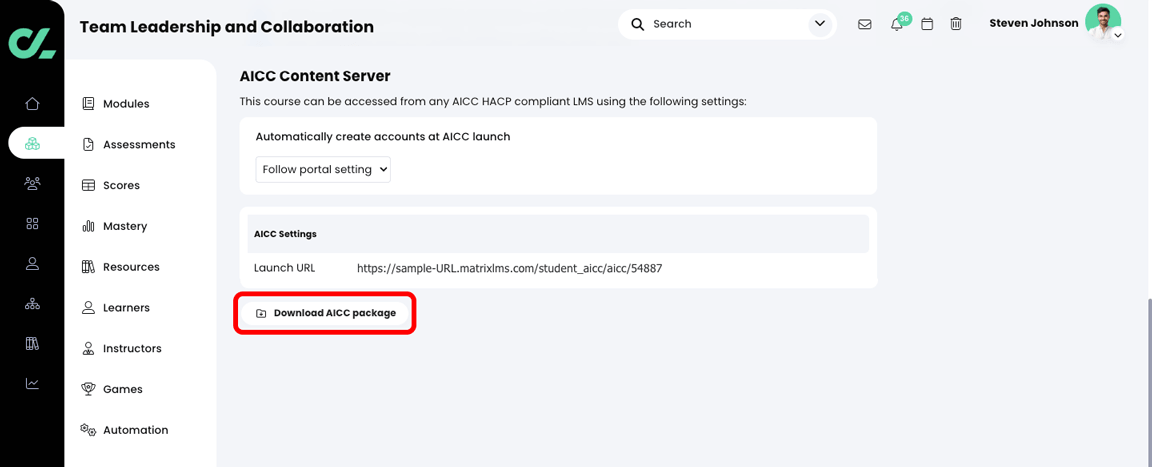This screenshot has height=467, width=1152.
Task: Open the organization hierarchy icon in left rail
Action: point(32,303)
